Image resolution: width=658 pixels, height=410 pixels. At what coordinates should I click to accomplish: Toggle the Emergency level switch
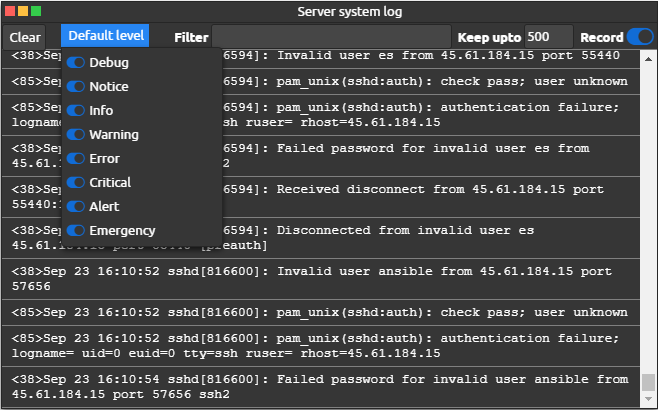[76, 231]
